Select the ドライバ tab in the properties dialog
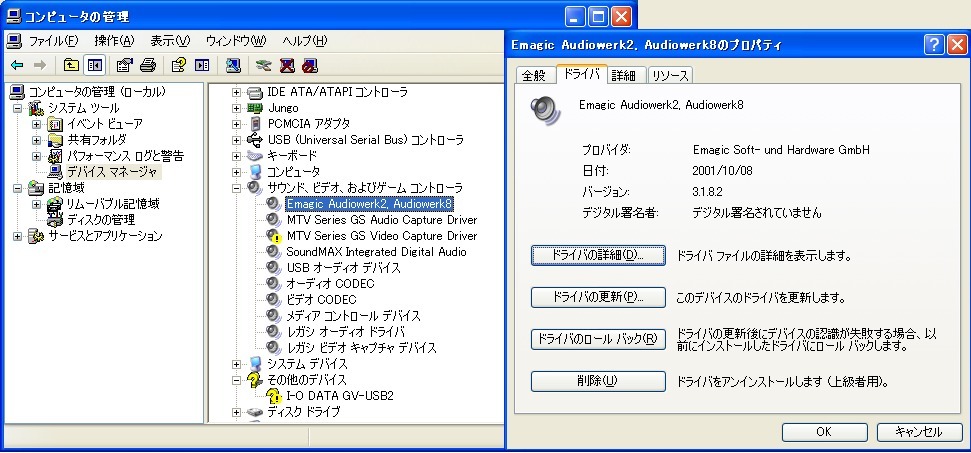Screen dimensions: 971x453 point(581,74)
